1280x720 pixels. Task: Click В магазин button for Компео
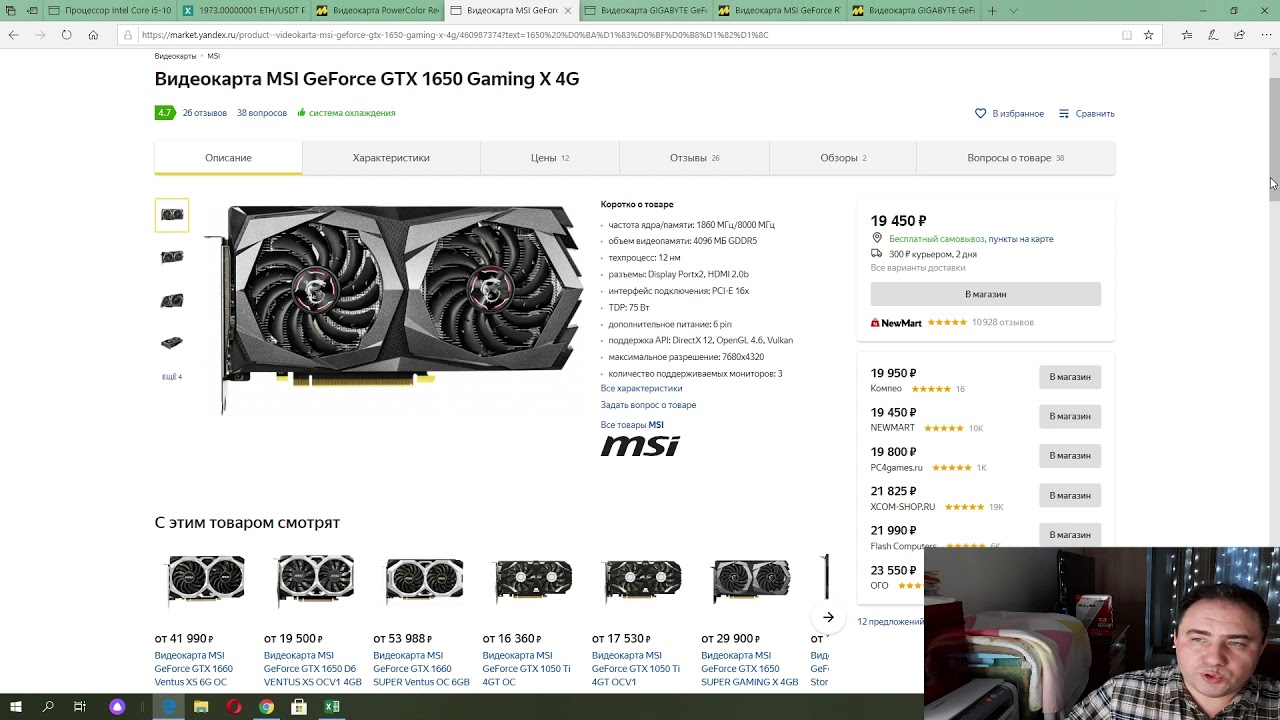pyautogui.click(x=1069, y=377)
